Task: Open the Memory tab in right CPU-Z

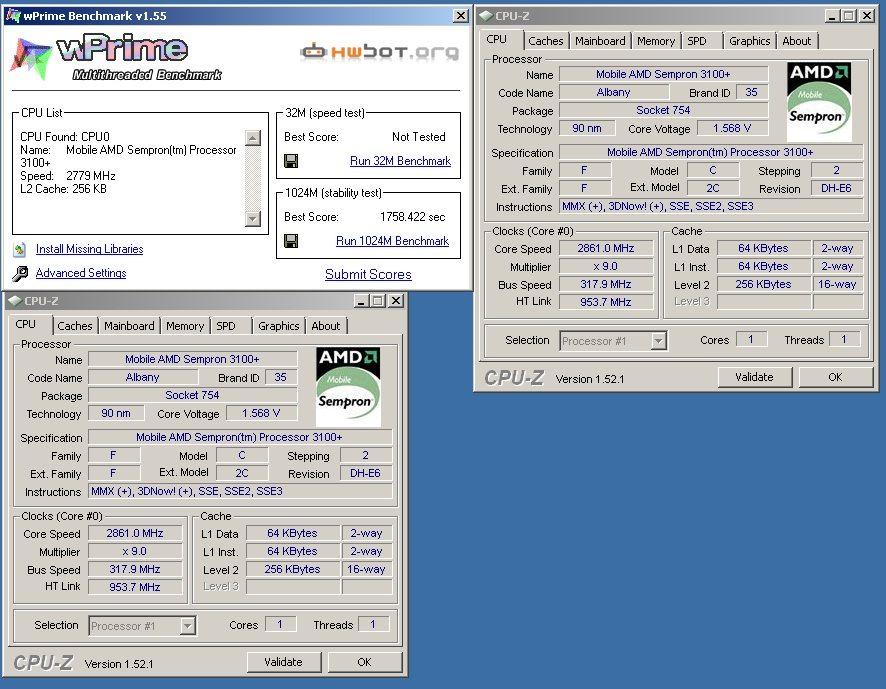Action: click(655, 41)
